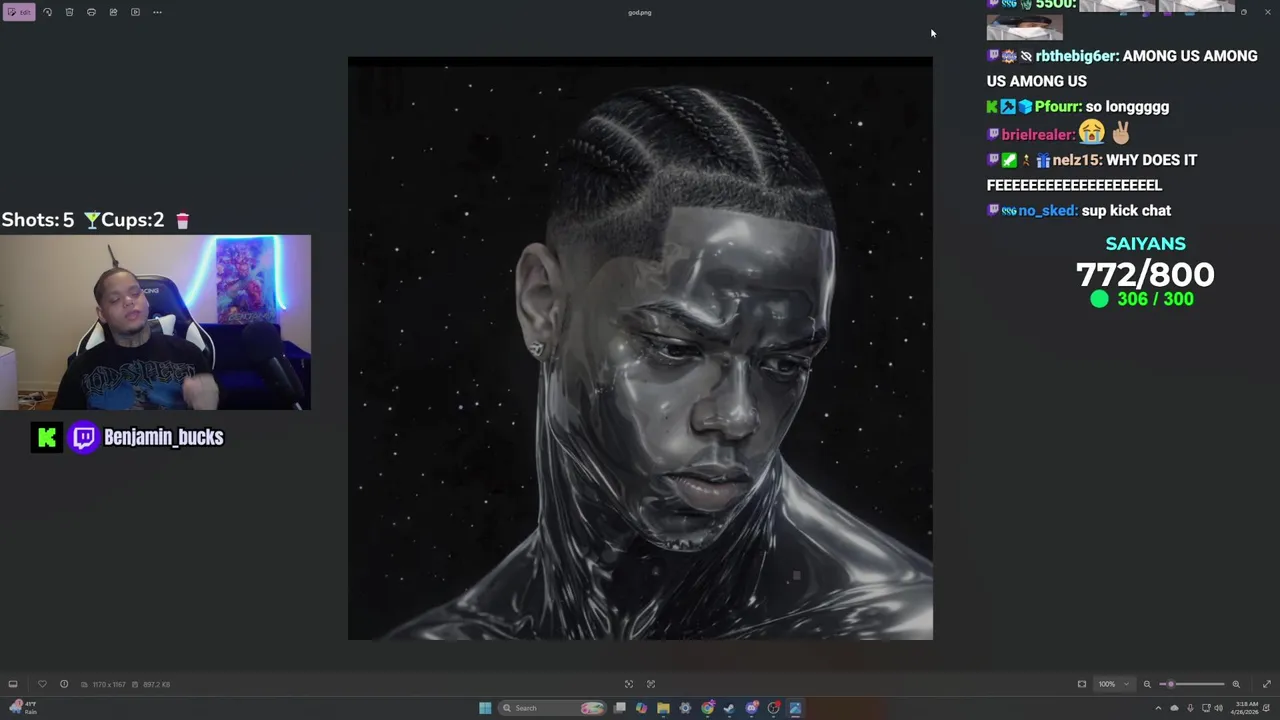Click the god.png file name title

click(x=640, y=13)
